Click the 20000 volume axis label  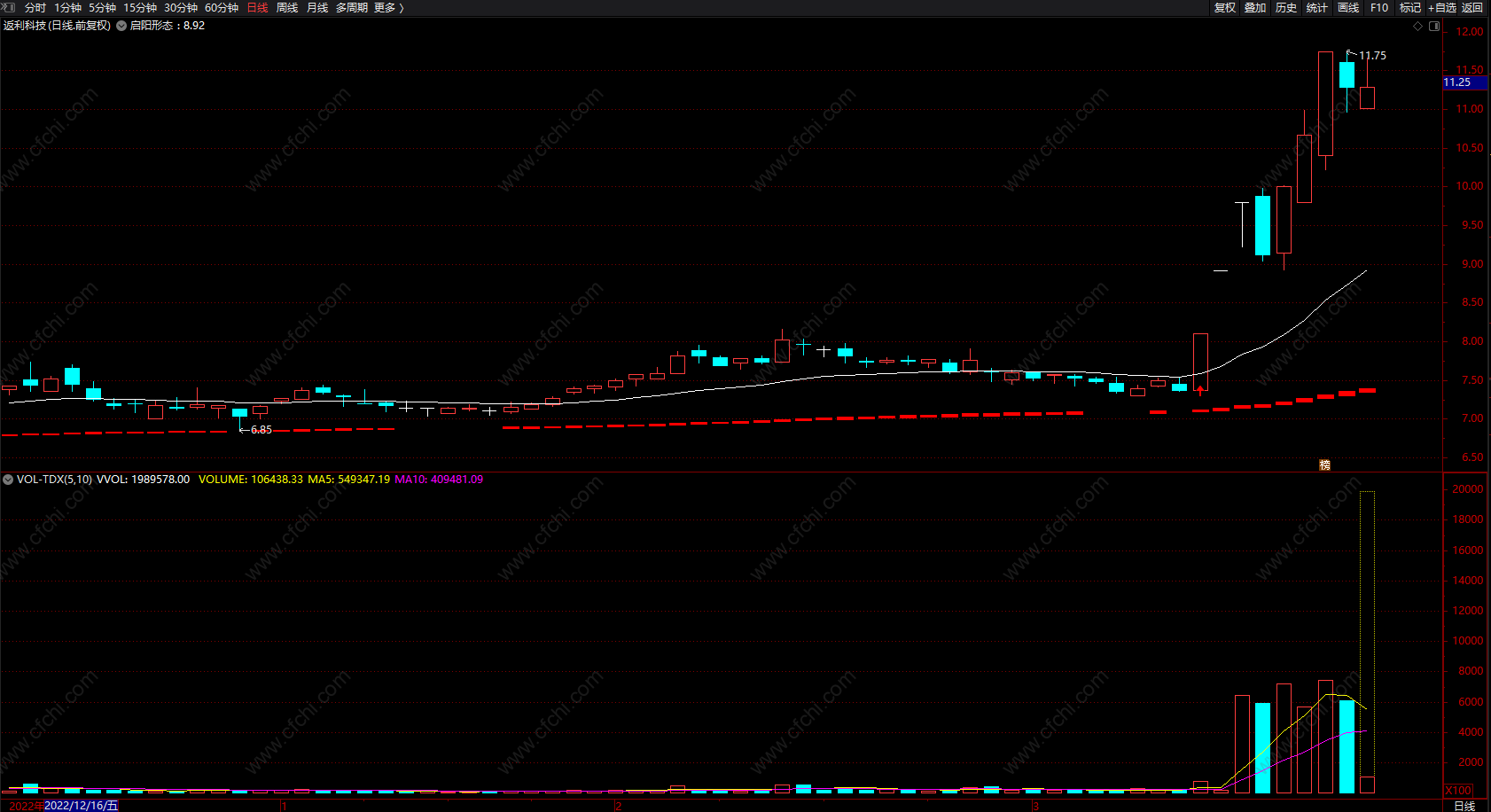(1468, 489)
